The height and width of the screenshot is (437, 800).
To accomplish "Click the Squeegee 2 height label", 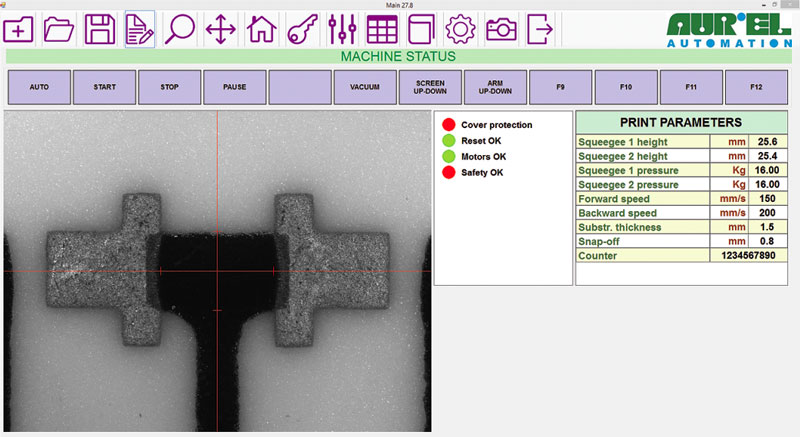I will (x=622, y=156).
